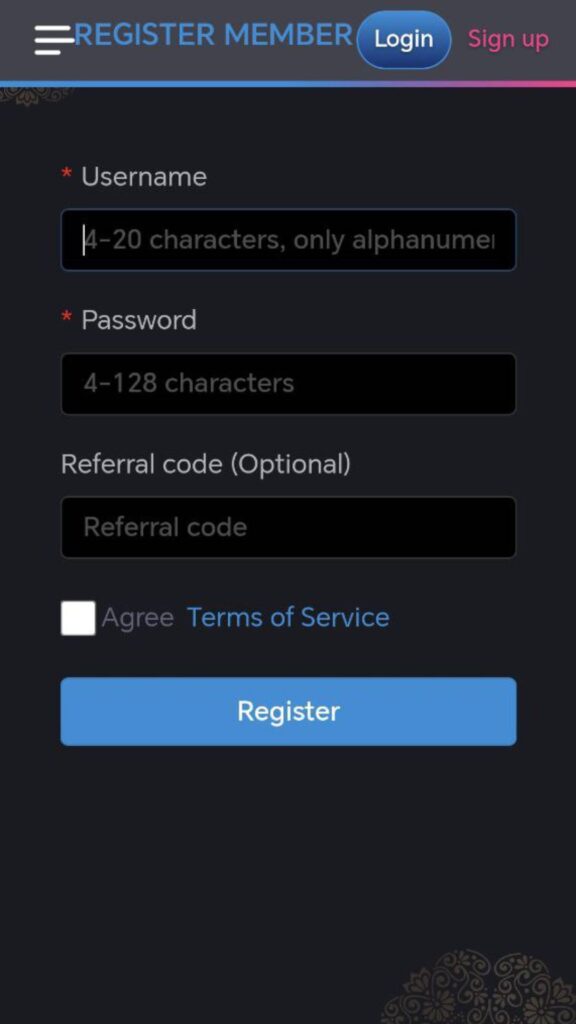
Task: Click the field showing 4-128 characters placeholder
Action: pyautogui.click(x=288, y=384)
